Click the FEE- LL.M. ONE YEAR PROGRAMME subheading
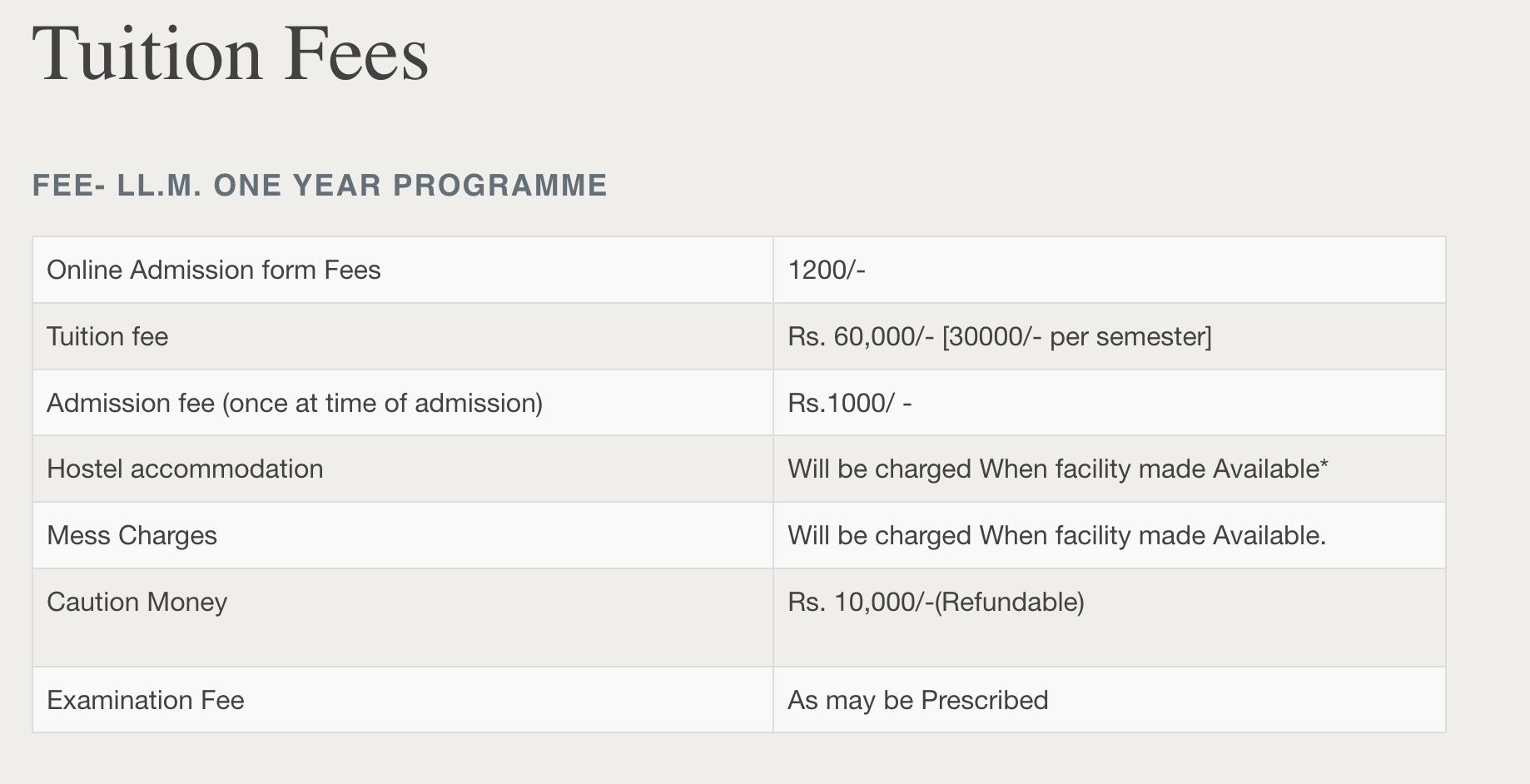1530x784 pixels. [320, 185]
